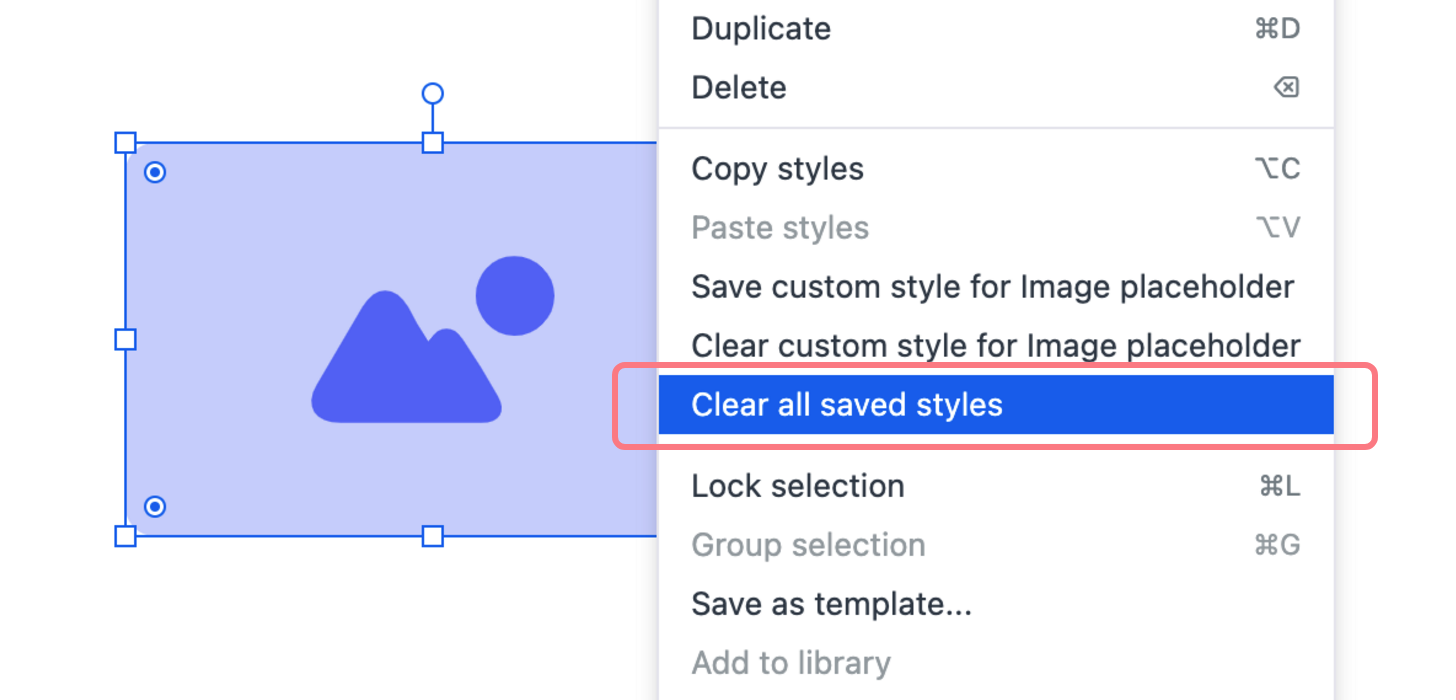The image size is (1456, 700).
Task: Choose Lock selection menu item
Action: (996, 485)
